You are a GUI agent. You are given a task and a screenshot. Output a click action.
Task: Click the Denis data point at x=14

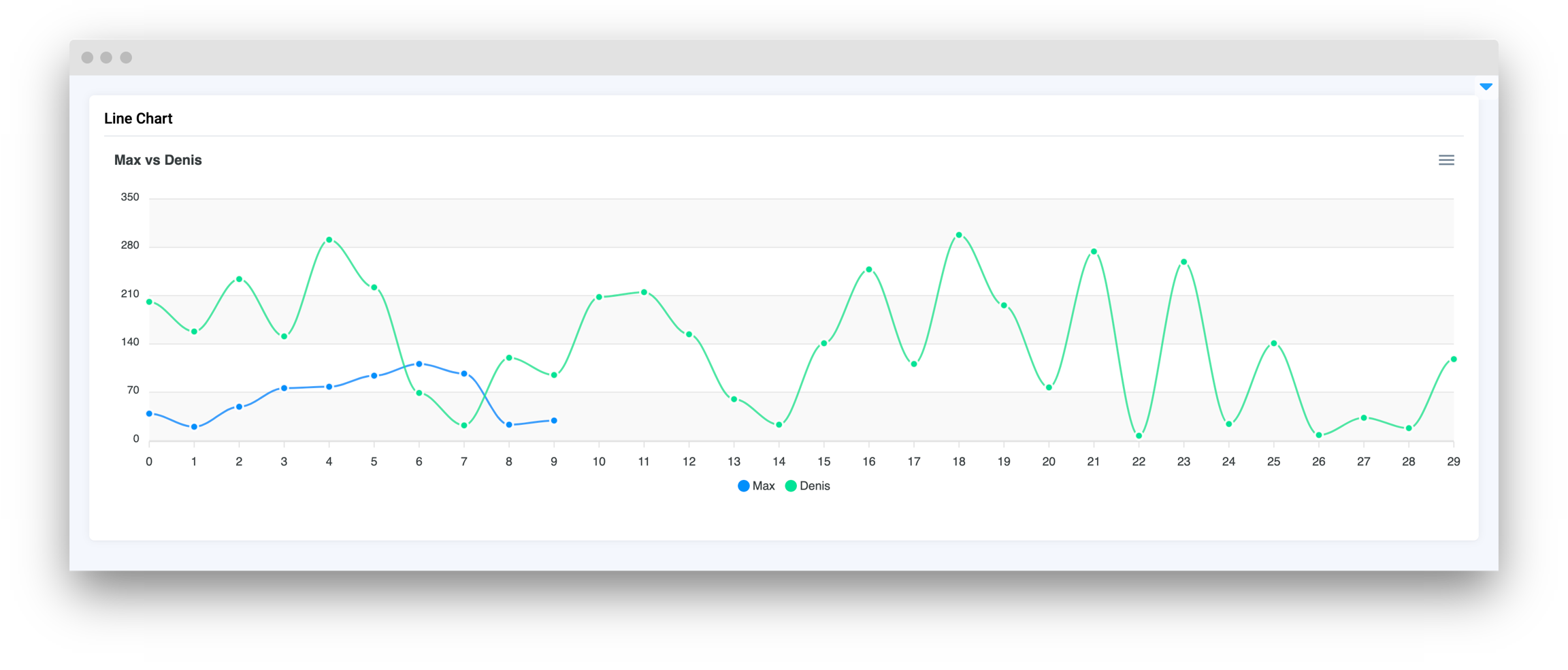tap(779, 425)
